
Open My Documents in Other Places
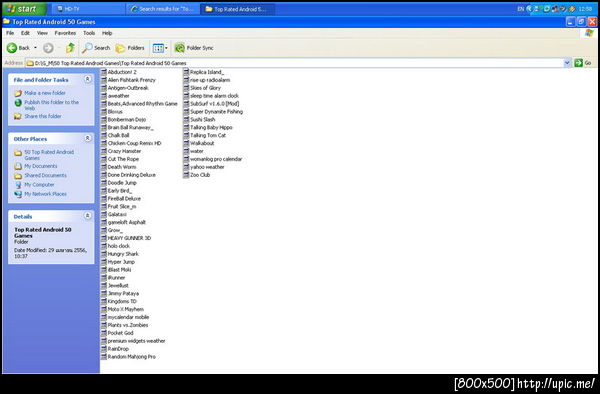[x=41, y=166]
